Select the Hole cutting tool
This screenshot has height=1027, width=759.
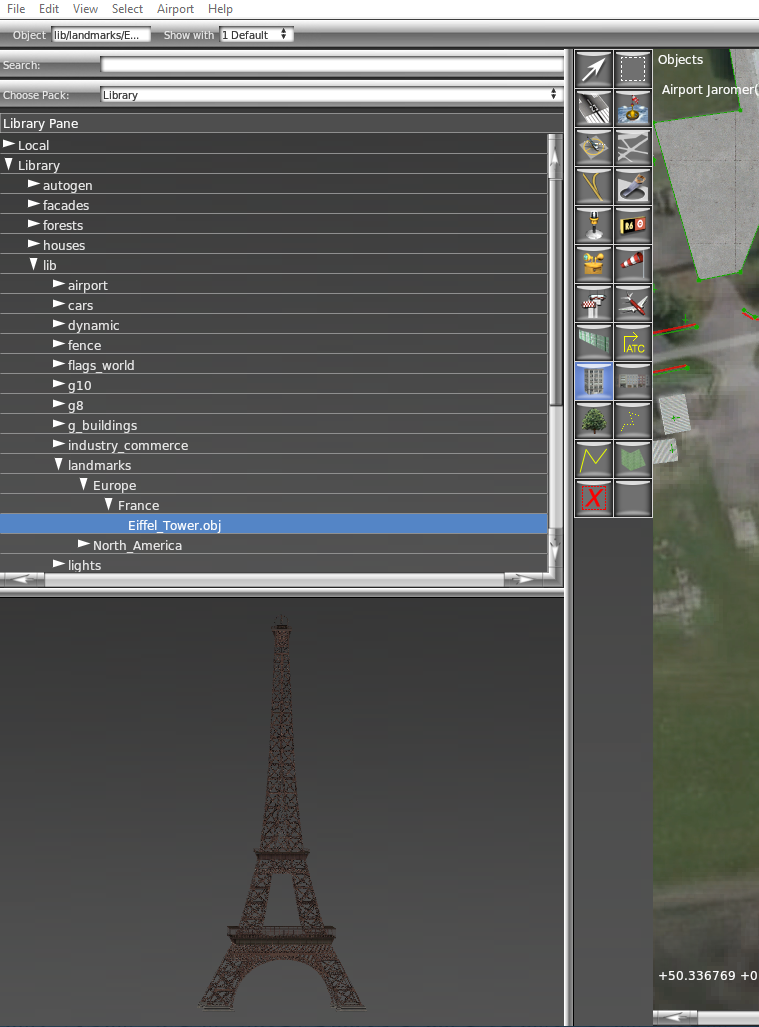[x=633, y=185]
